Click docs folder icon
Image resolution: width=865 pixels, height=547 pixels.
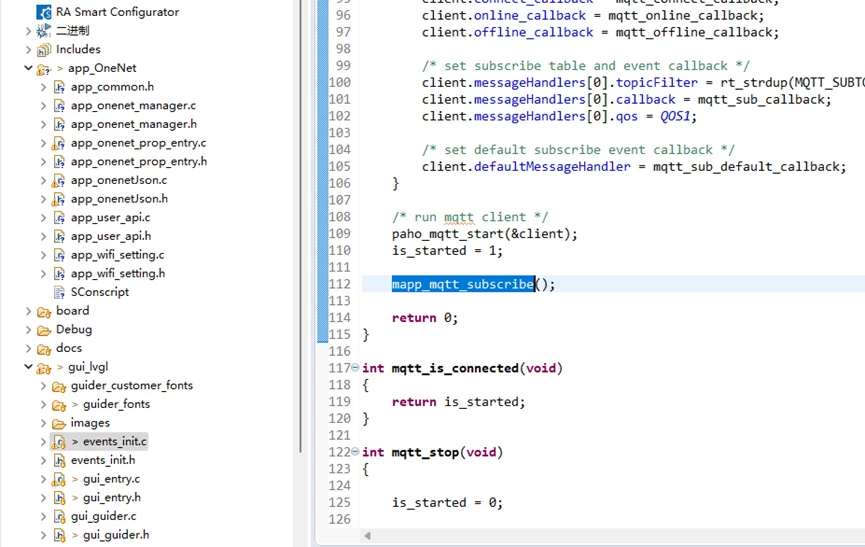coord(44,349)
